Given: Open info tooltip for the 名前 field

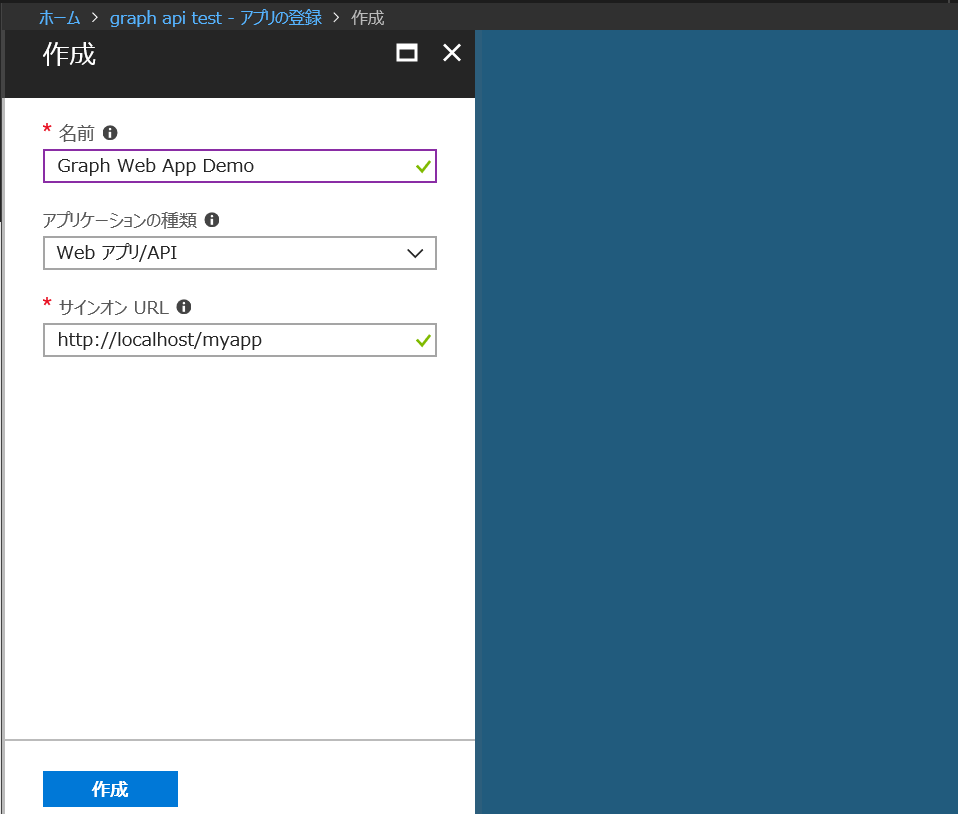Looking at the screenshot, I should [109, 132].
